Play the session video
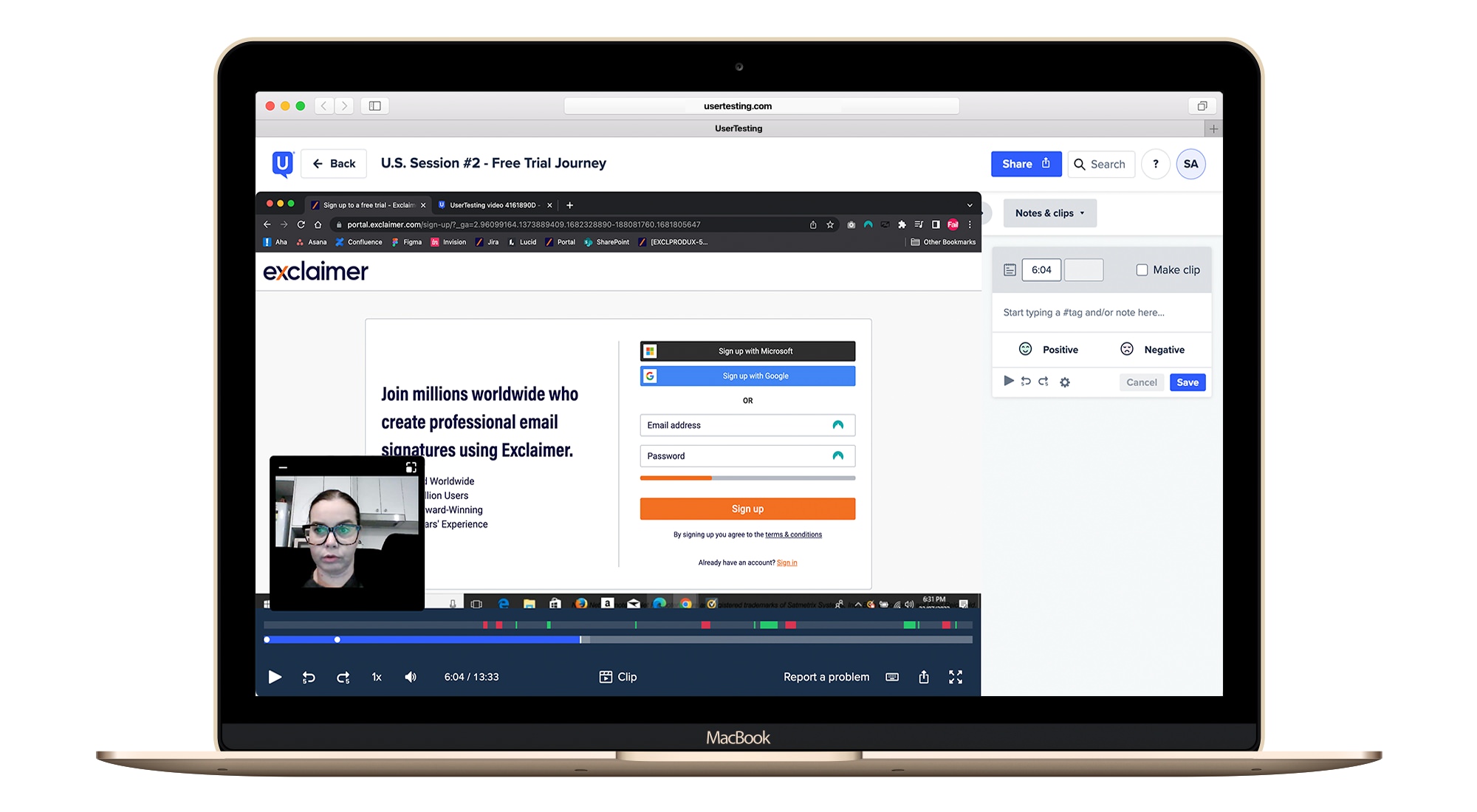The height and width of the screenshot is (812, 1477). coord(275,677)
